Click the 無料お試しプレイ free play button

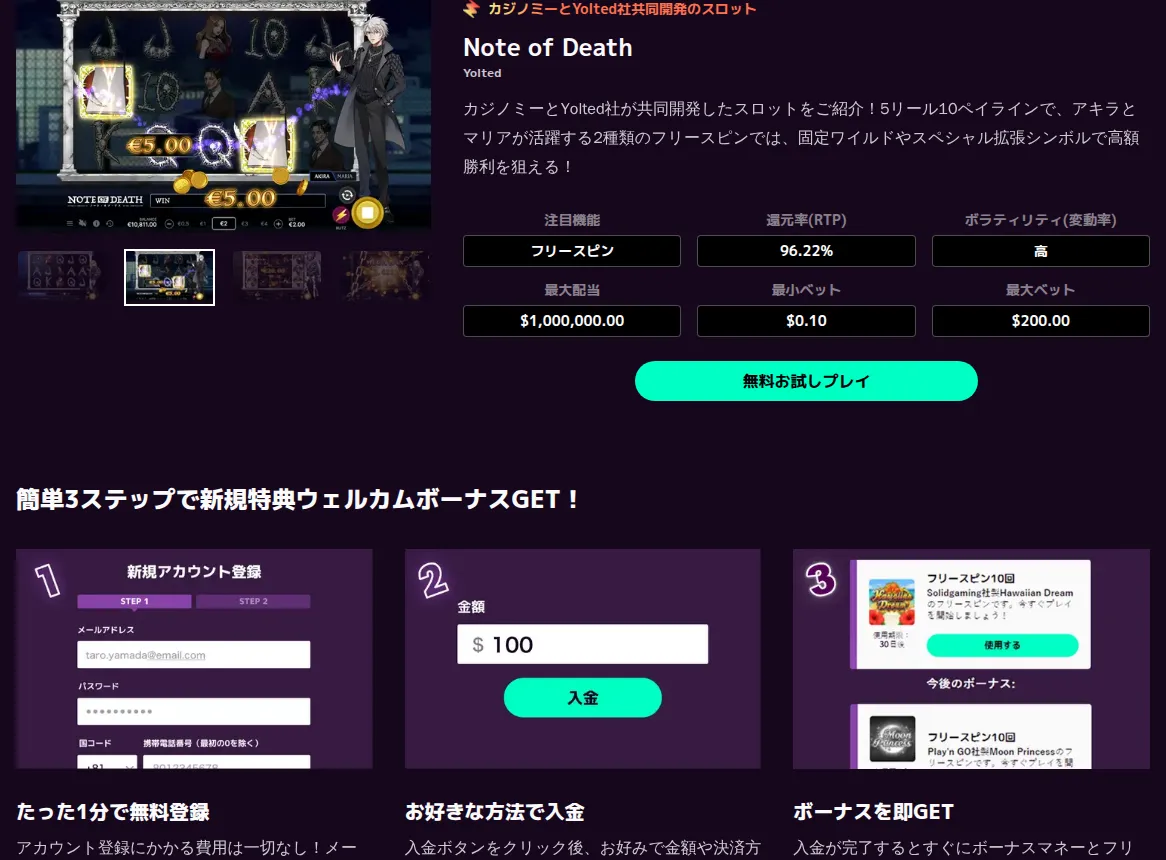[x=806, y=381]
